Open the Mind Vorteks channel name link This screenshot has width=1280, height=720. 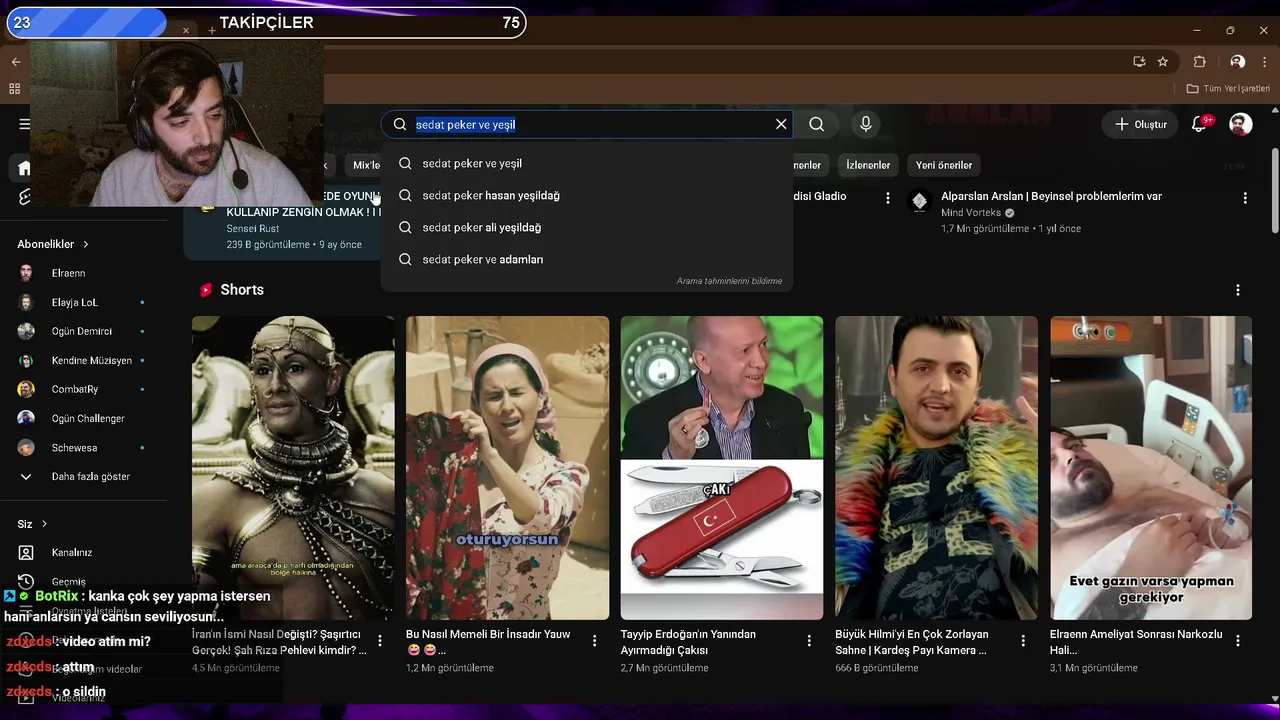(x=971, y=213)
